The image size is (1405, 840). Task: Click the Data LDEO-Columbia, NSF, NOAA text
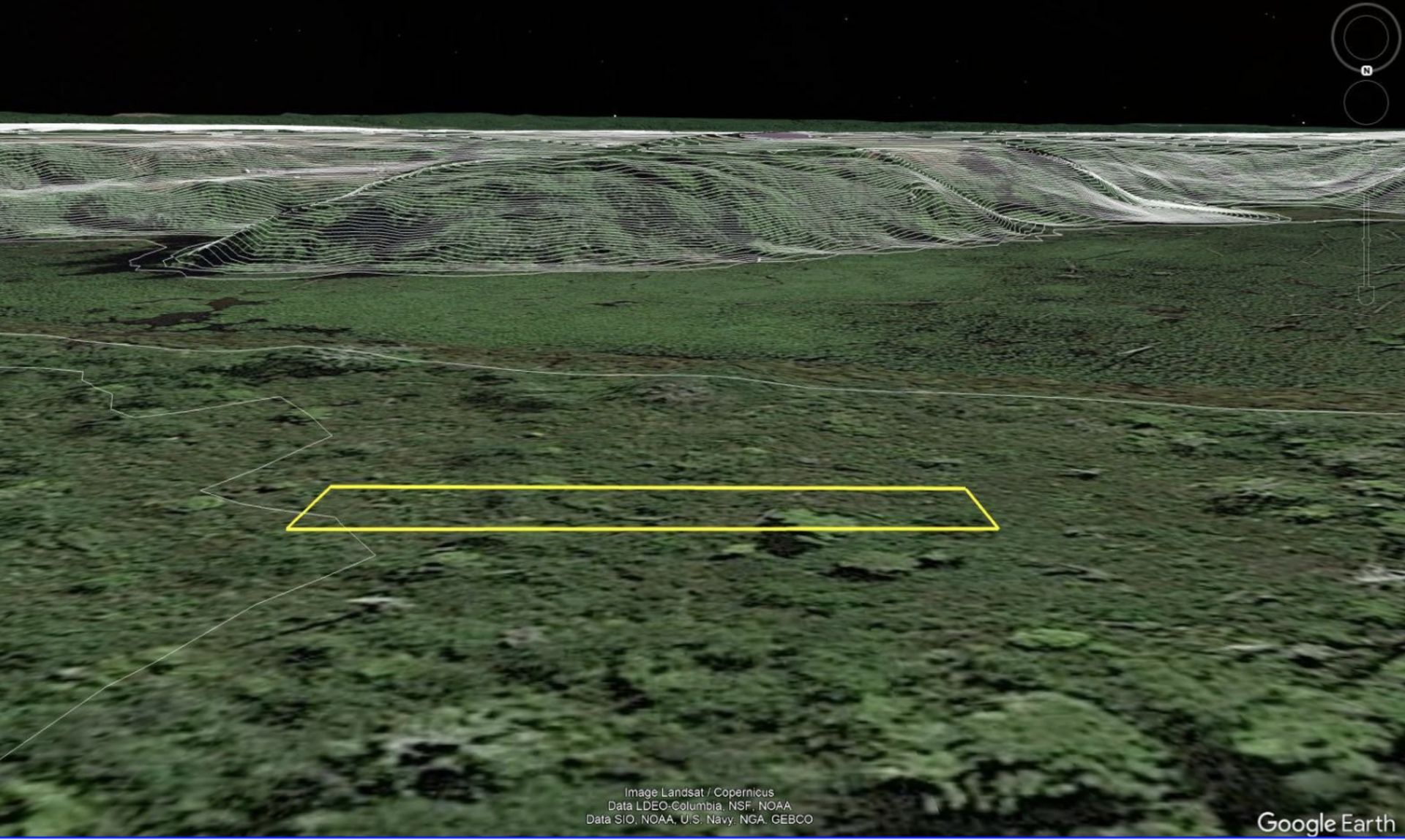699,806
